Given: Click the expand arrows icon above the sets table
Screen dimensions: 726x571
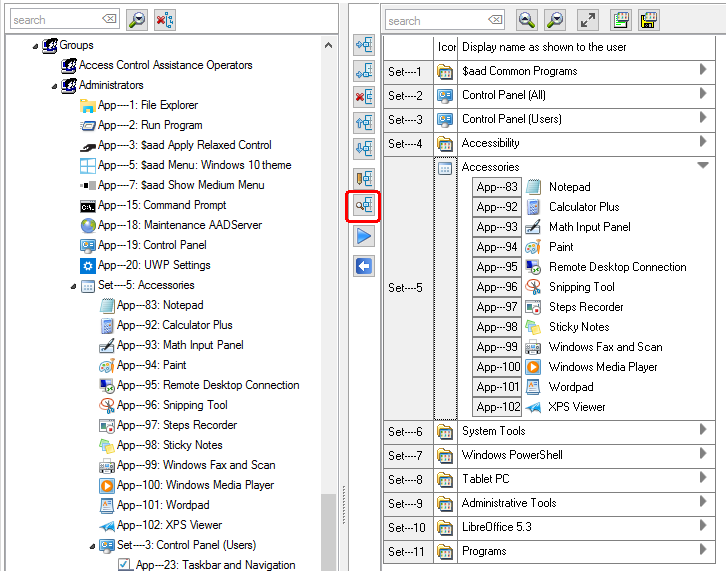Looking at the screenshot, I should [x=588, y=19].
